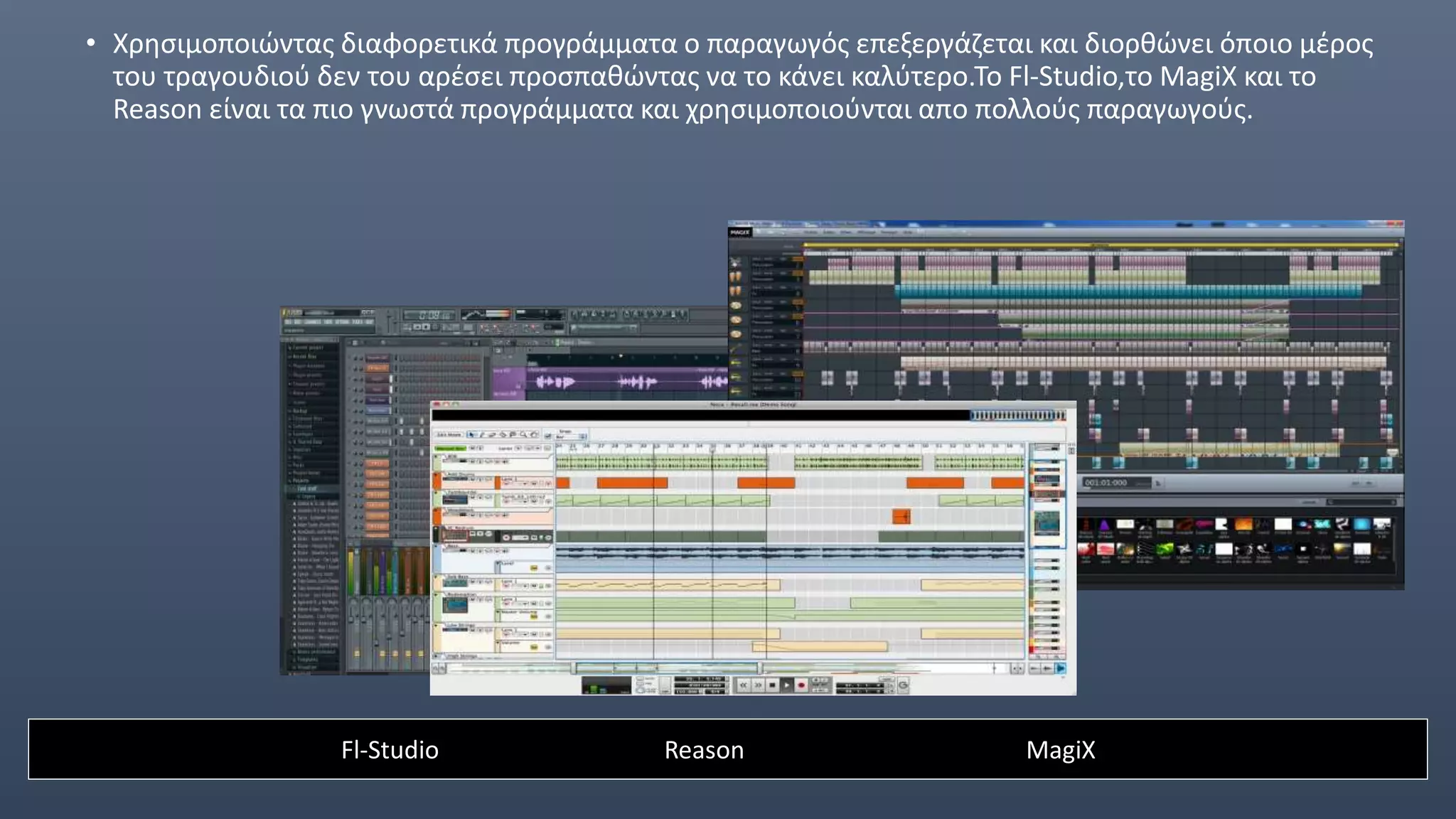Click the red record button in Reason

(801, 685)
